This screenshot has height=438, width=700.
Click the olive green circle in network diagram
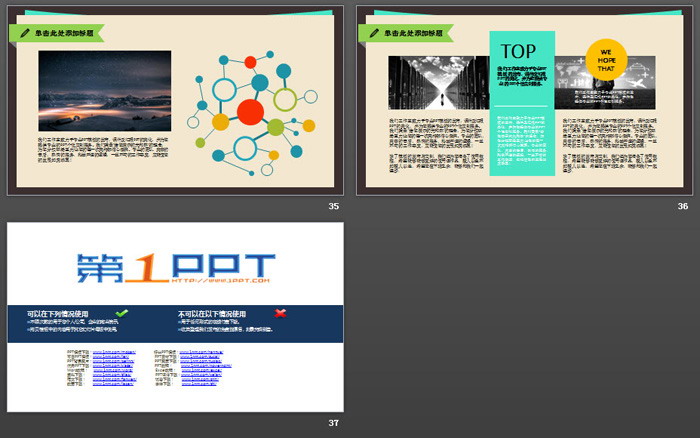coord(277,126)
